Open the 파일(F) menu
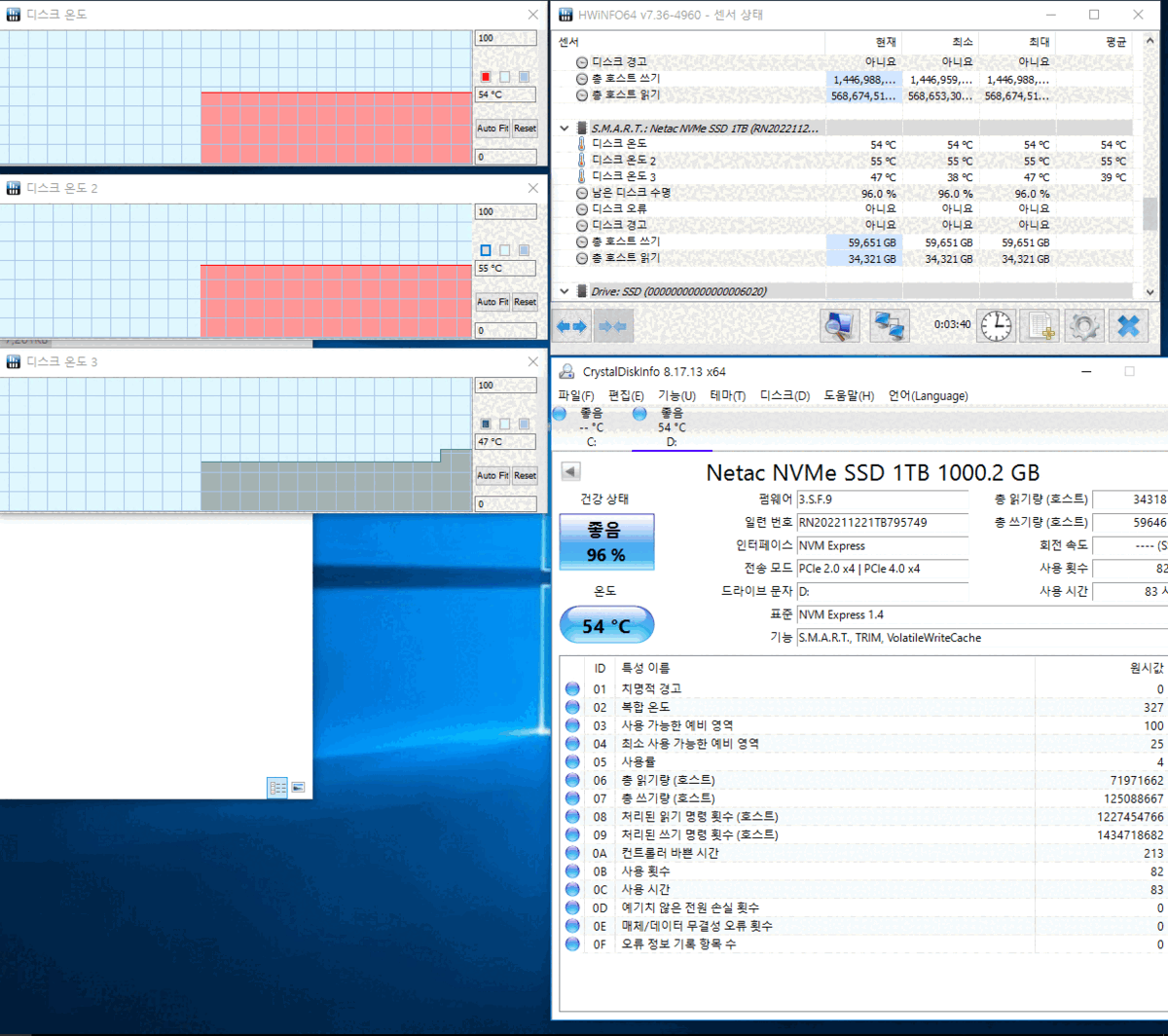 pos(576,396)
